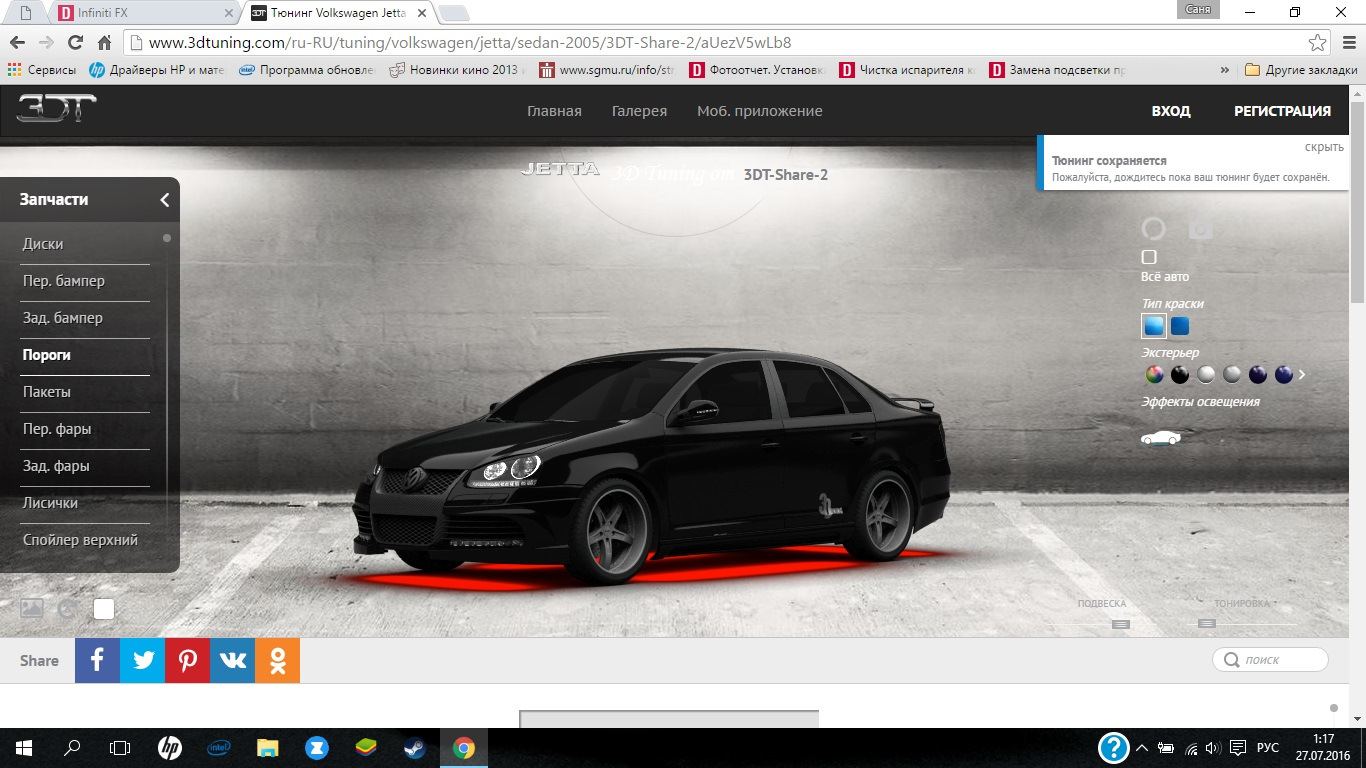
Task: Open the Главная navigation link
Action: coord(554,111)
